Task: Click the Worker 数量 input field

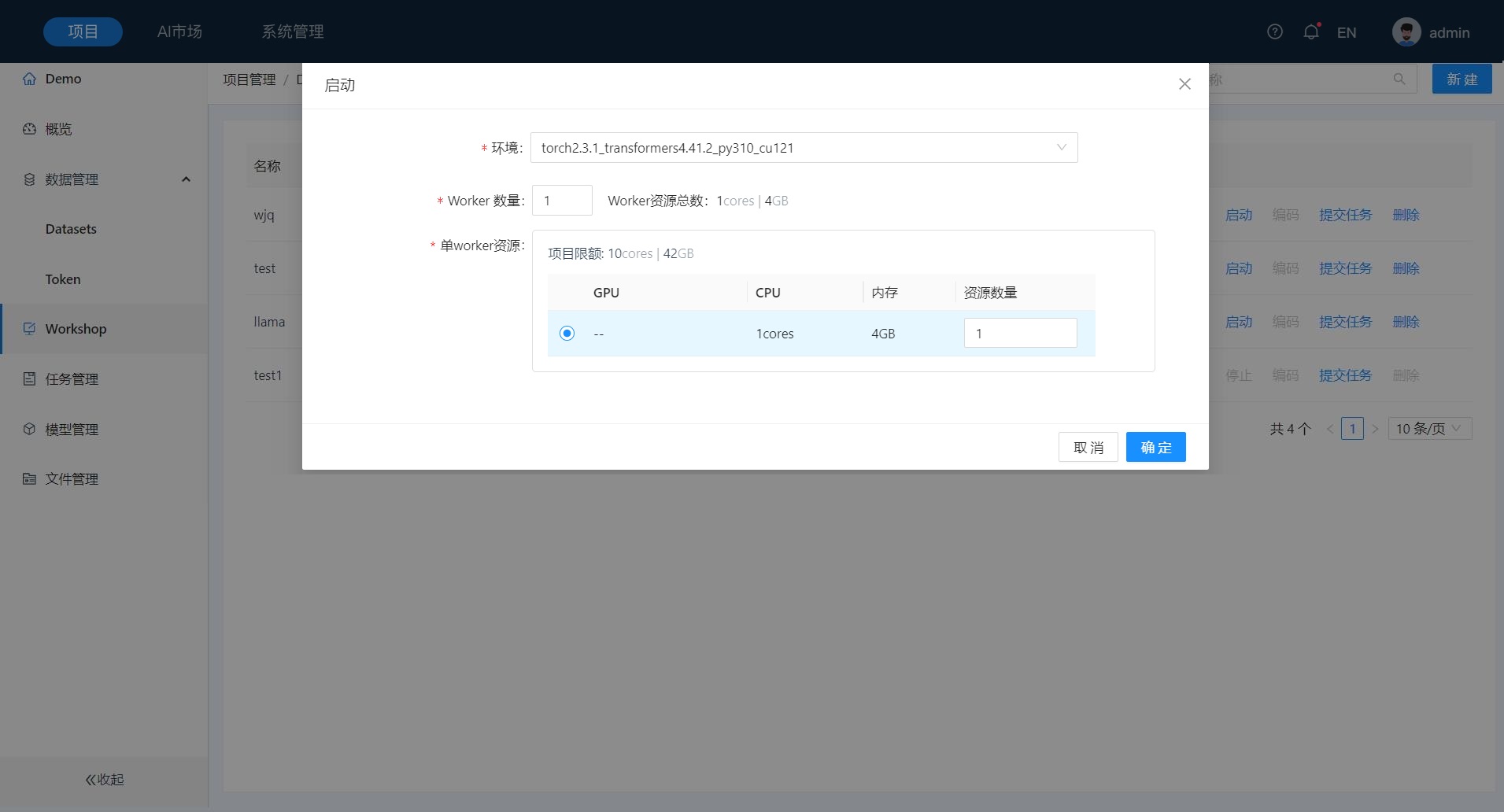Action: [x=562, y=201]
